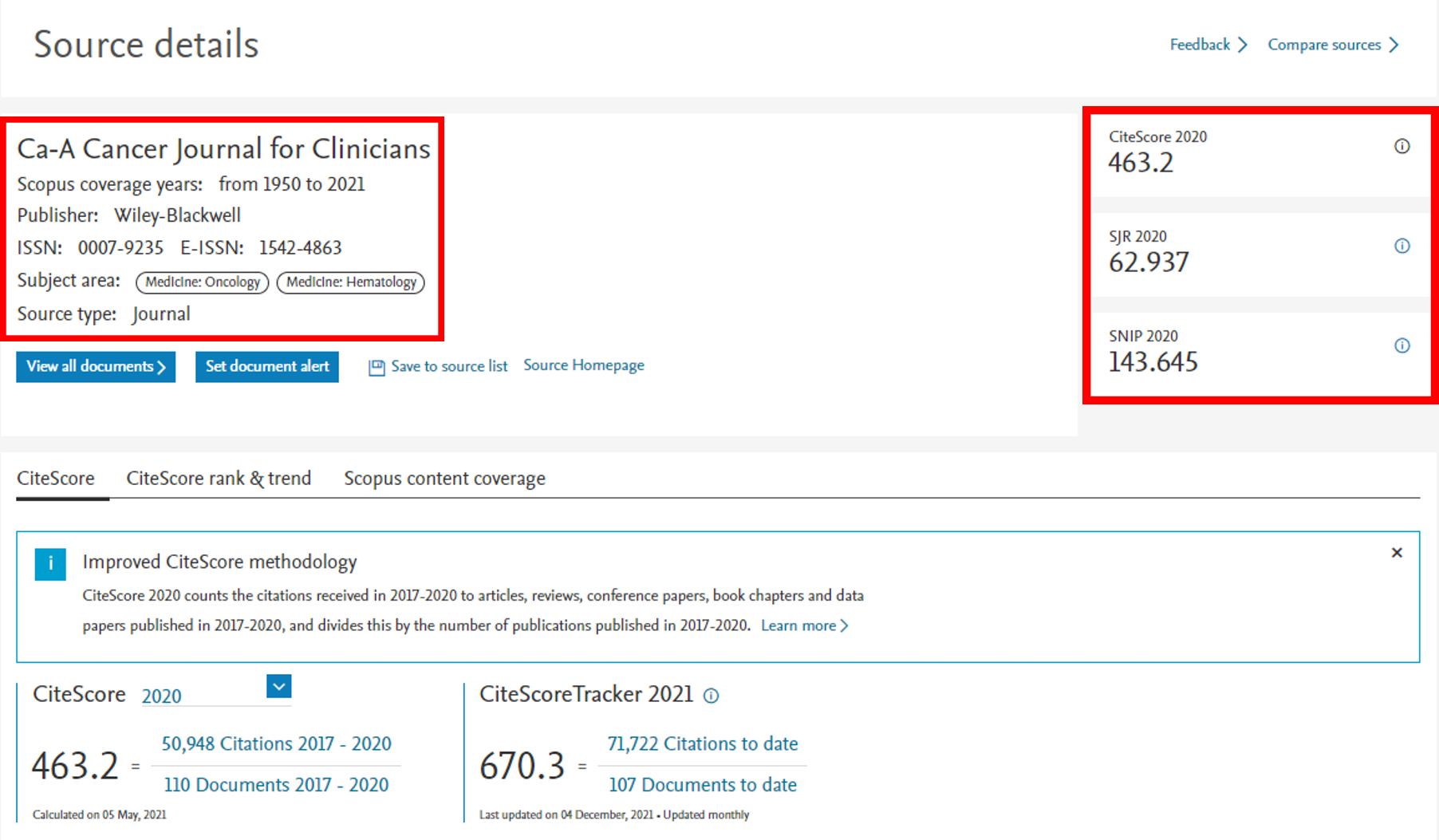Click the Medicine: Oncology subject tag

203,282
